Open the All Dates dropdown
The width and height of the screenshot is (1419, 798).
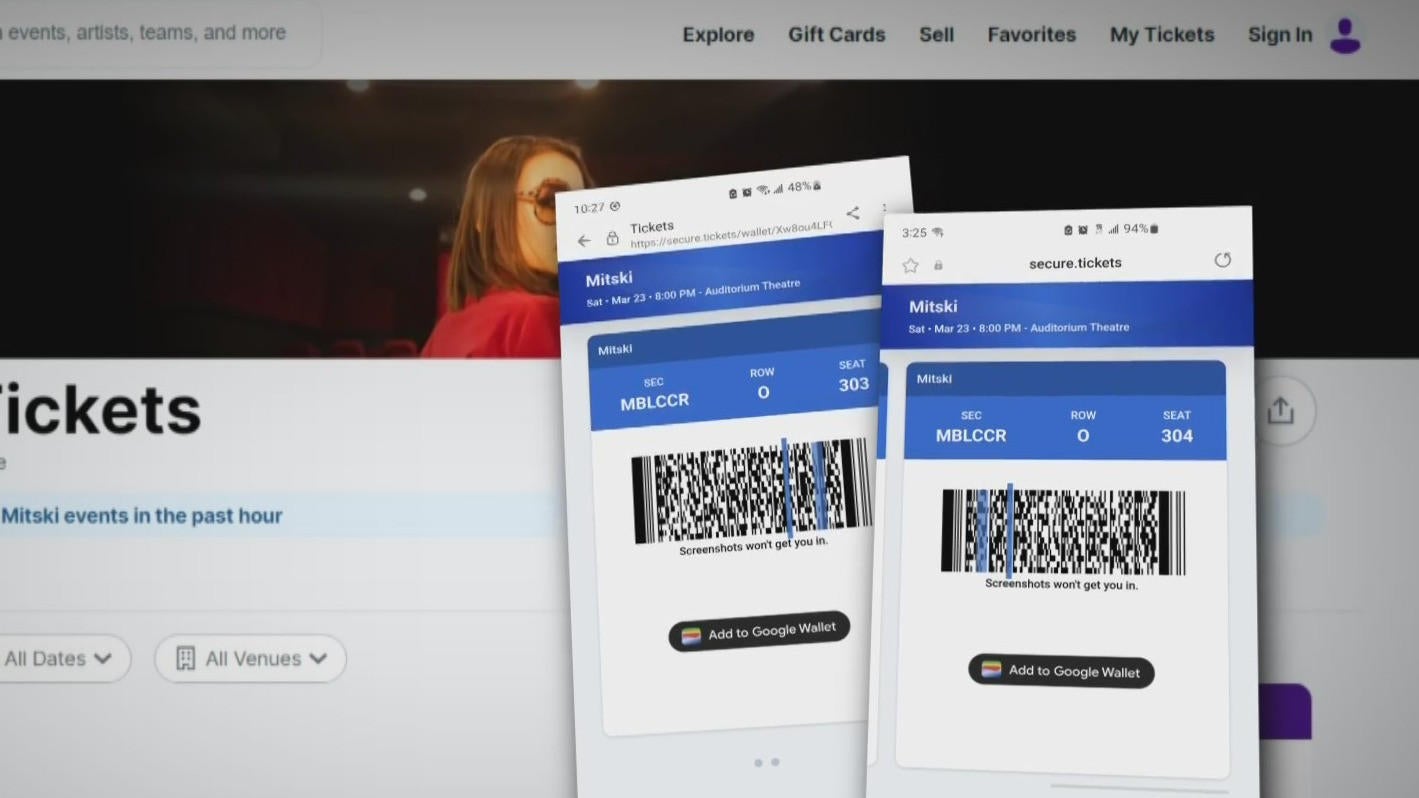point(55,658)
